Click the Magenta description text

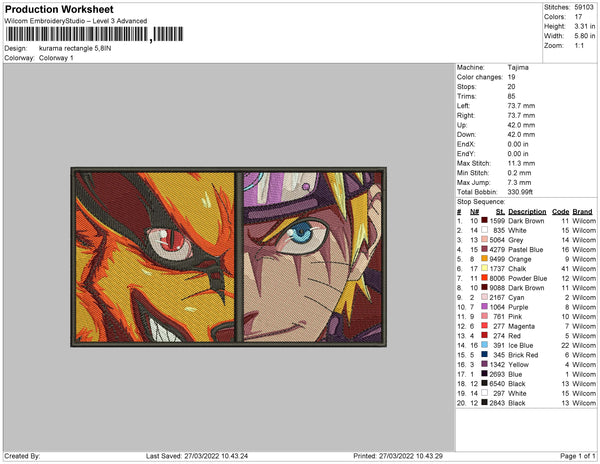coord(522,326)
